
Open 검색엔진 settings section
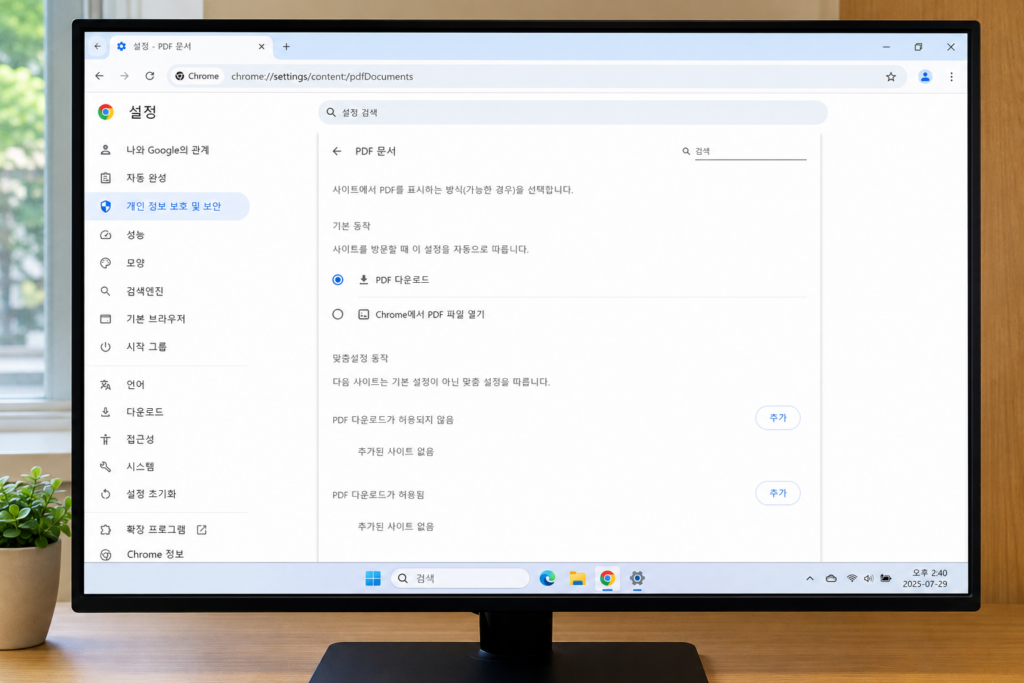168,291
